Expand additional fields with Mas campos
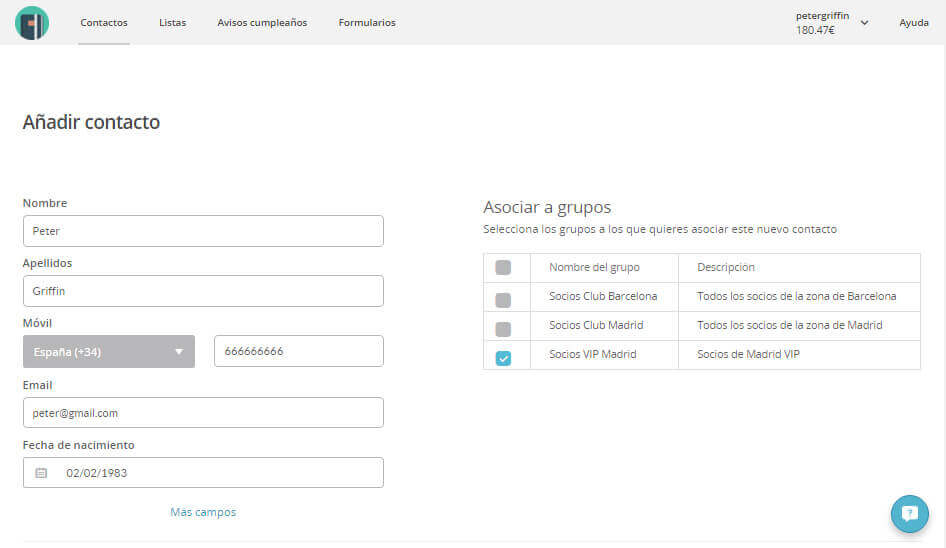This screenshot has width=946, height=548. pyautogui.click(x=203, y=512)
